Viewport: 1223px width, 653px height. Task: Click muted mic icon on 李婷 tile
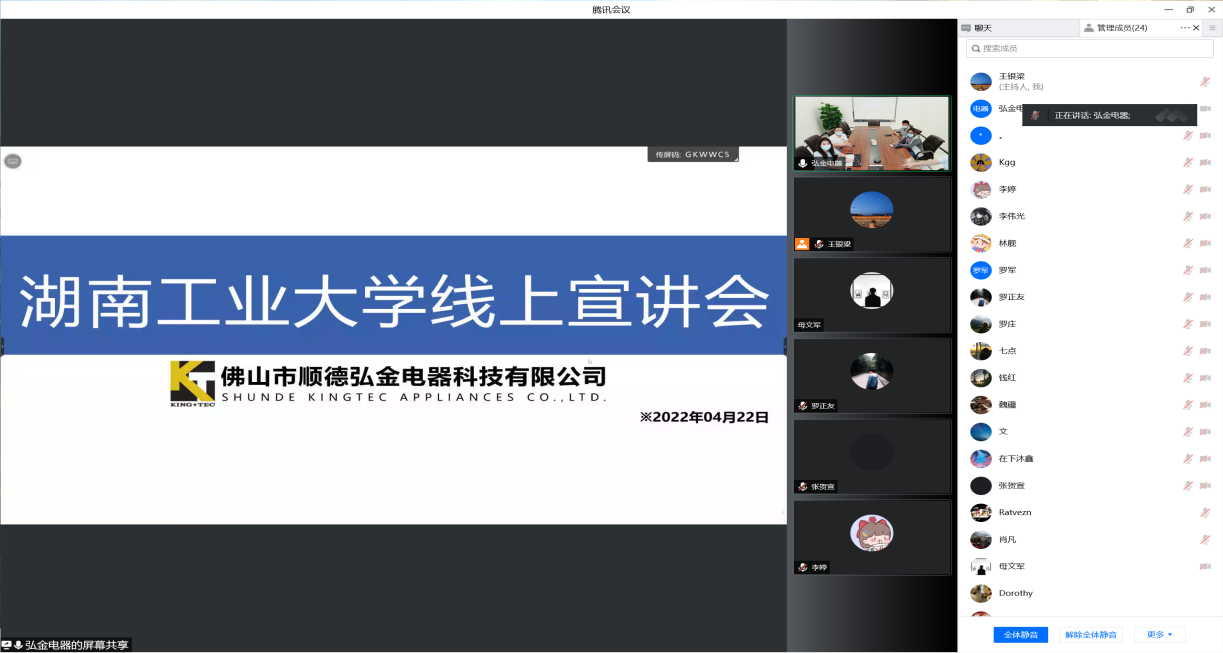(803, 568)
